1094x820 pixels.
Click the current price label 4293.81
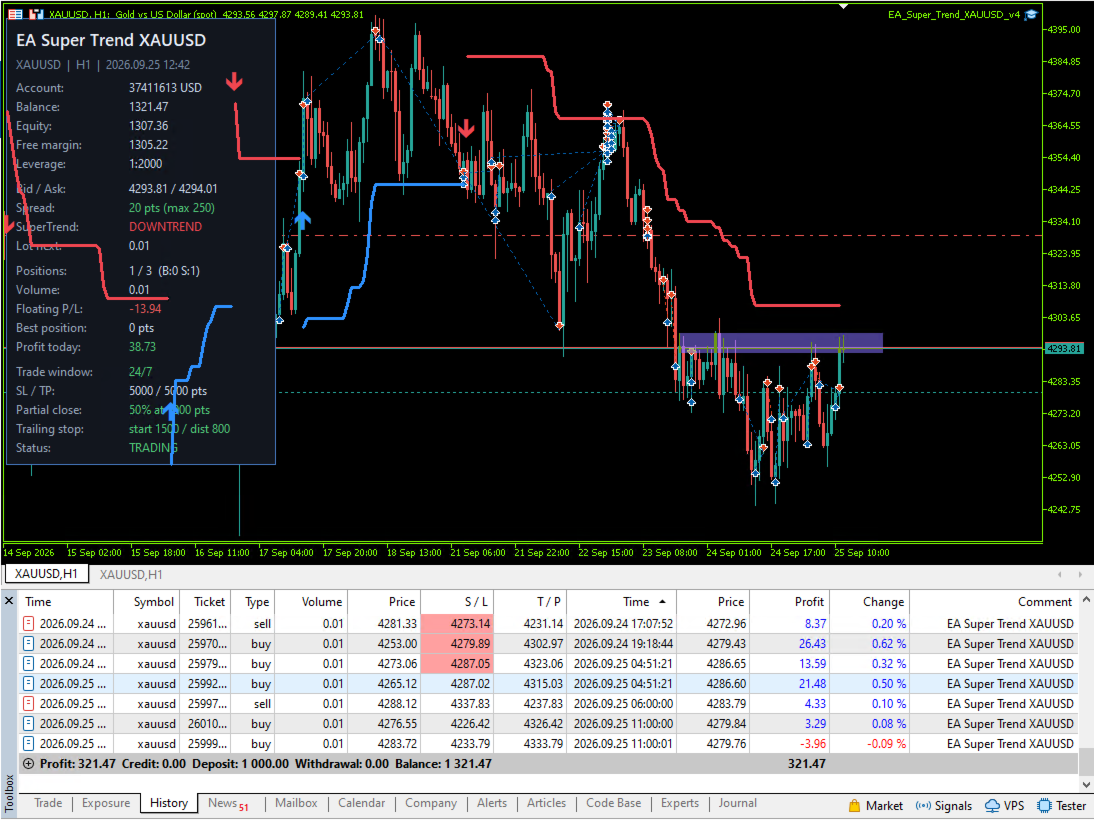[1064, 348]
